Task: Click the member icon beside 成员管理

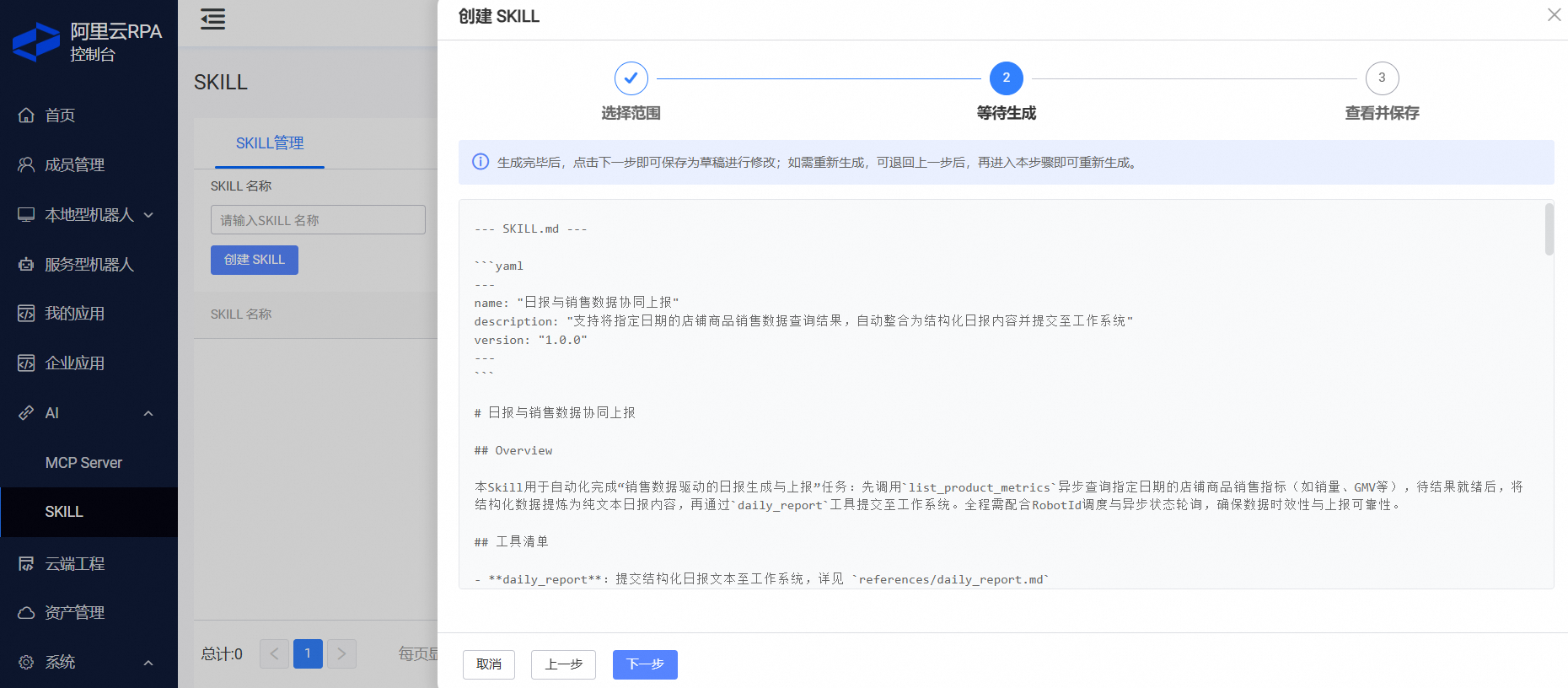Action: point(26,164)
